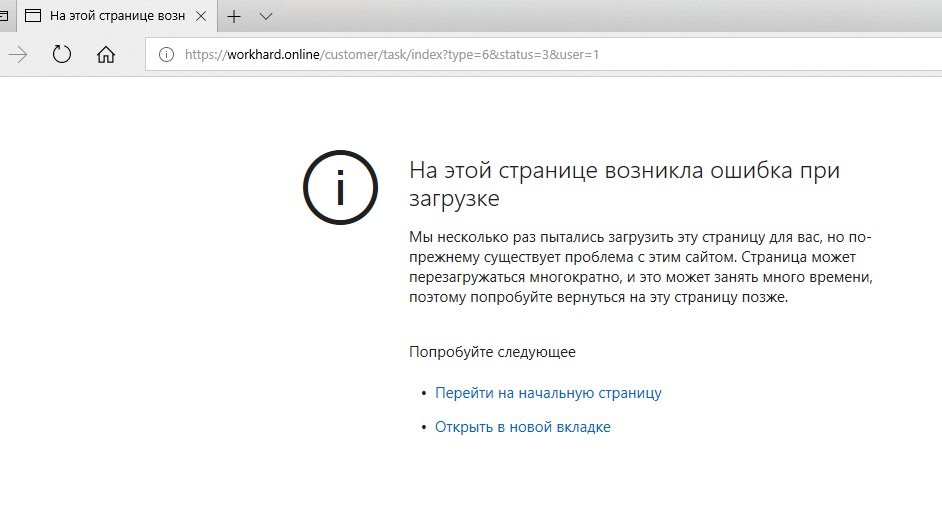Viewport: 942px width, 518px height.
Task: View site information icon in address bar
Action: pos(166,55)
